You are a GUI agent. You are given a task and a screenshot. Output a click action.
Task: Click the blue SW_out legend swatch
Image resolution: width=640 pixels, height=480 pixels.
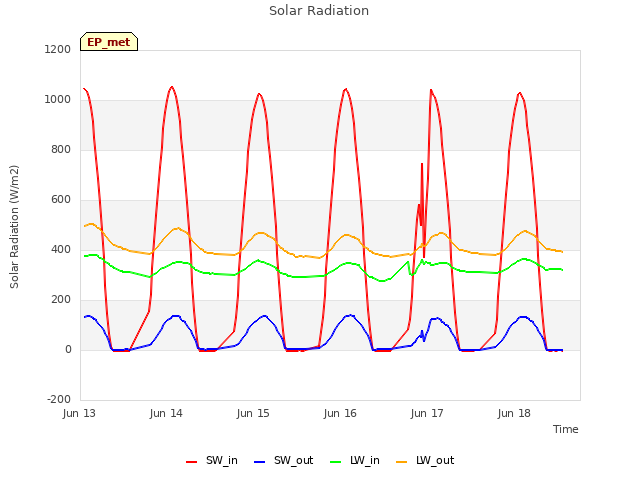(260, 462)
